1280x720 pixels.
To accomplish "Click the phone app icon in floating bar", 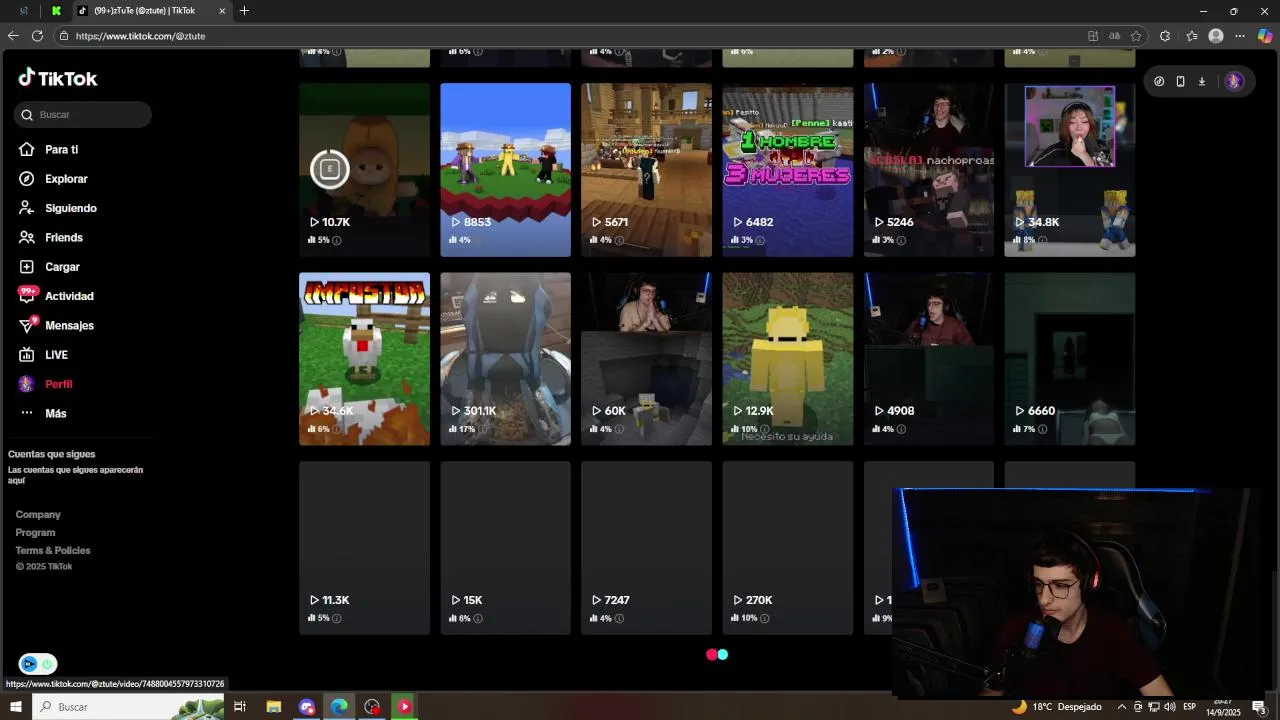I will pos(1180,81).
